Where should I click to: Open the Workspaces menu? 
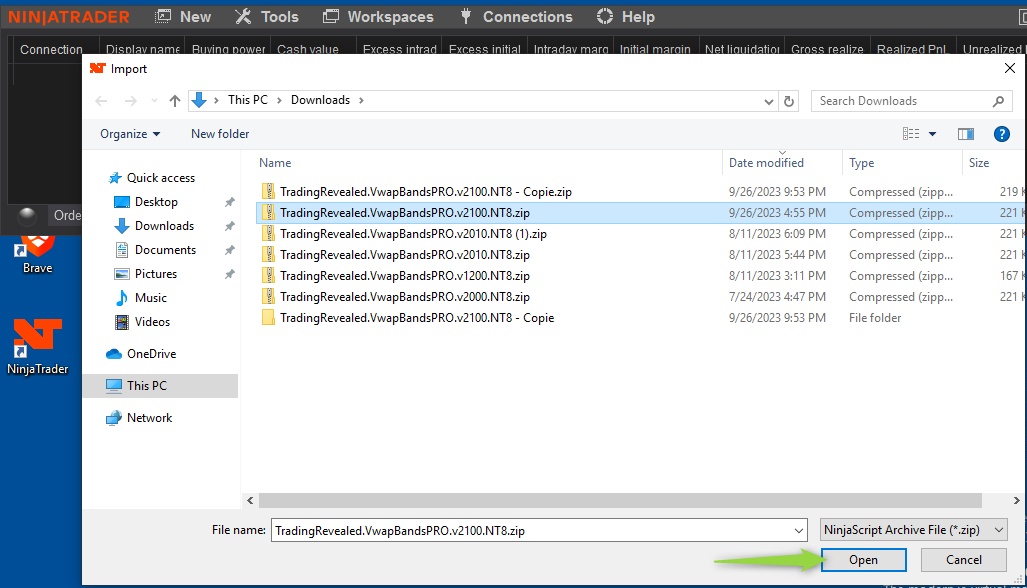[378, 16]
